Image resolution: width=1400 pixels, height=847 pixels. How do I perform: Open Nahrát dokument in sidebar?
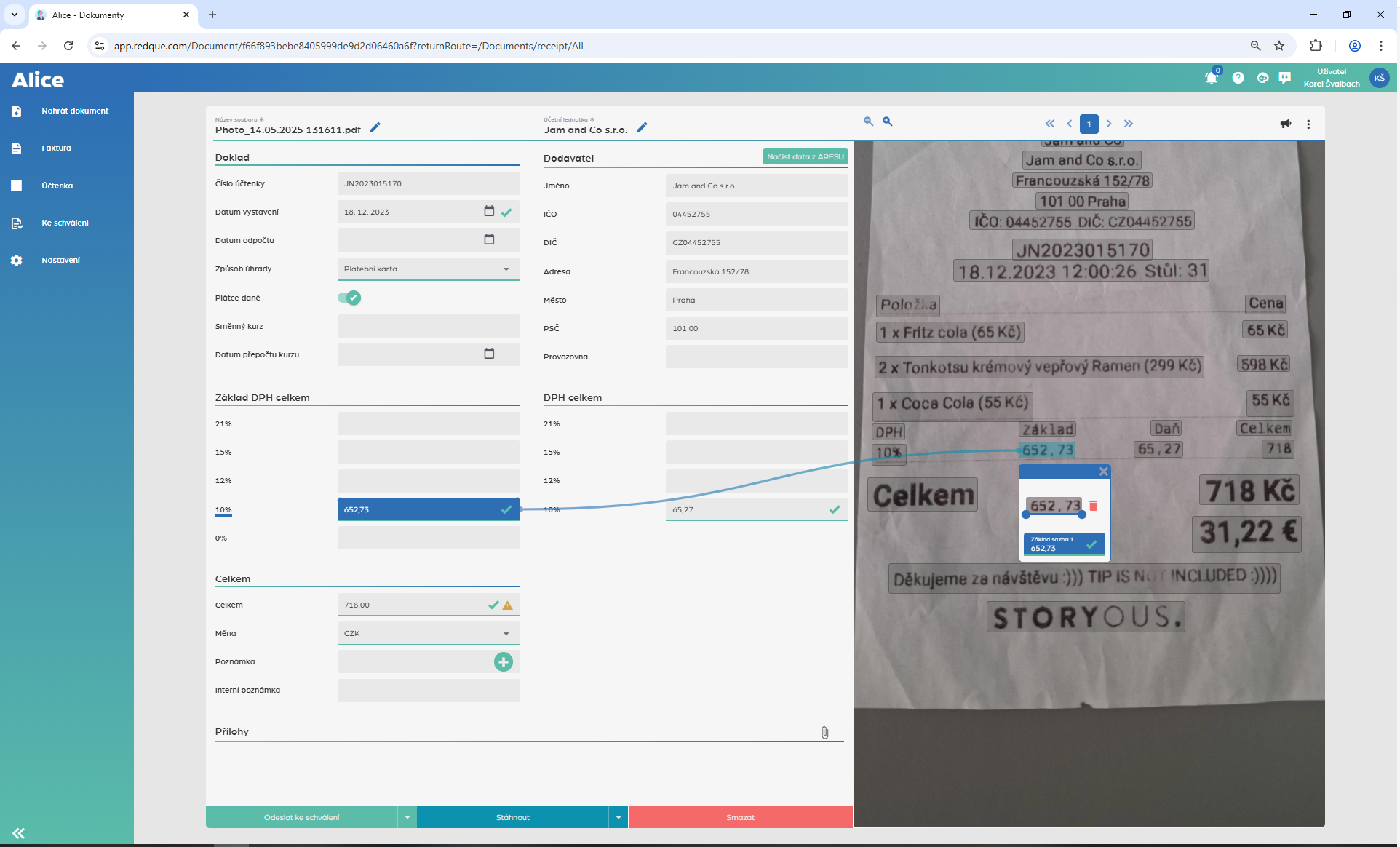pyautogui.click(x=67, y=111)
